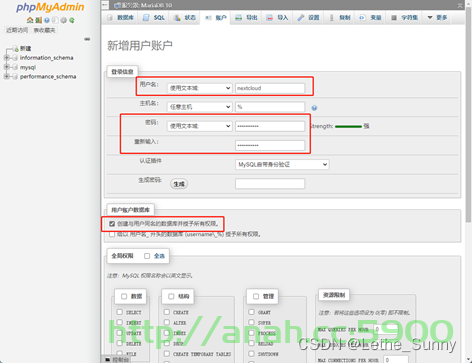Click the page settings icon at top right
Image resolution: width=472 pixels, height=363 pixels.
460,5
